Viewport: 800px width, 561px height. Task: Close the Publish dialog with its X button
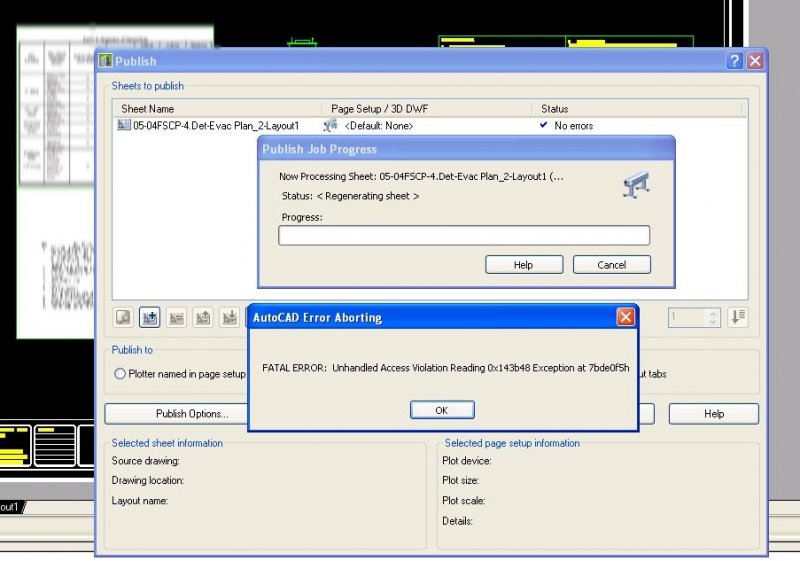tap(756, 61)
